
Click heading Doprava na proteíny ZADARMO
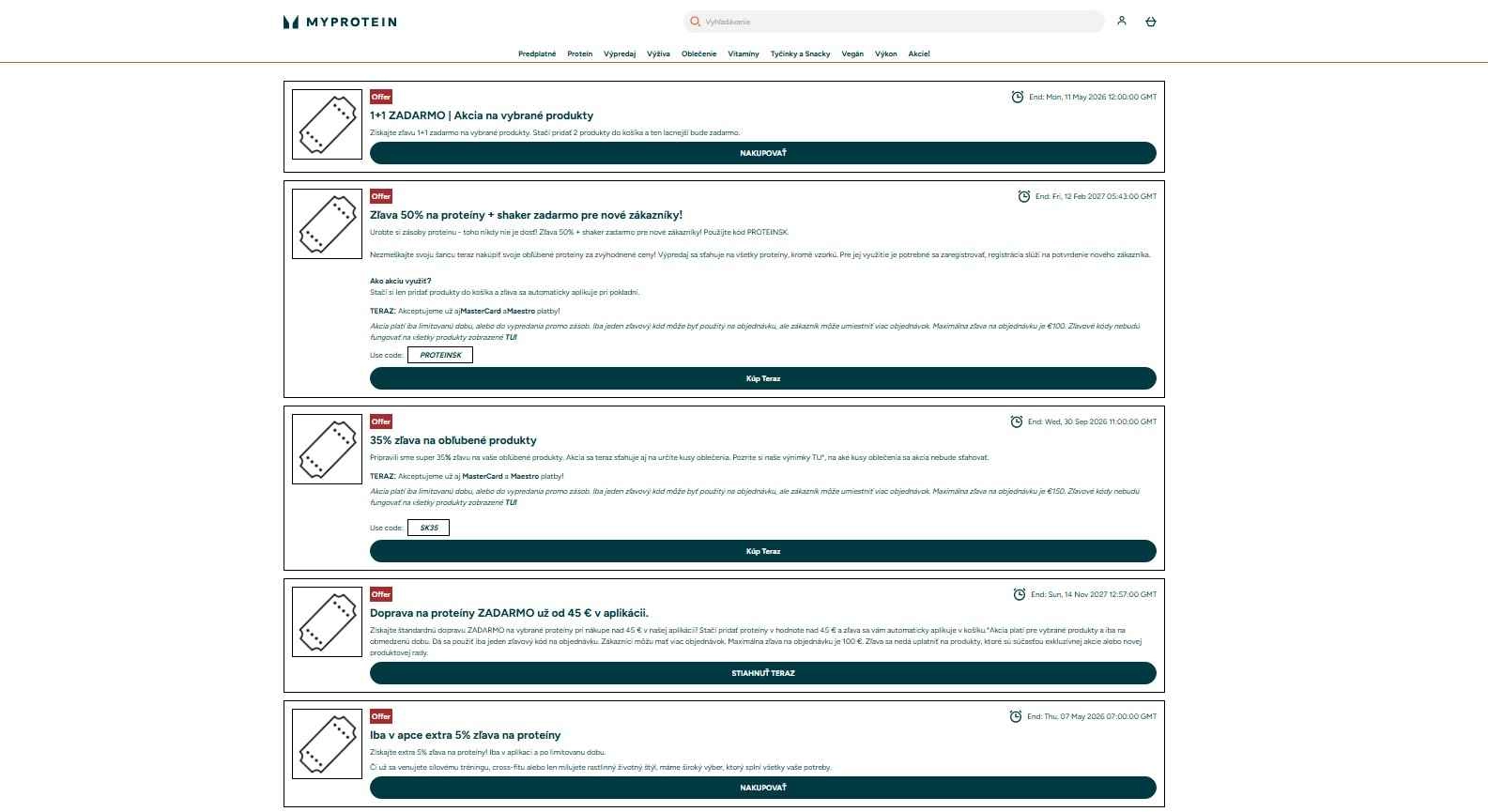[x=509, y=613]
